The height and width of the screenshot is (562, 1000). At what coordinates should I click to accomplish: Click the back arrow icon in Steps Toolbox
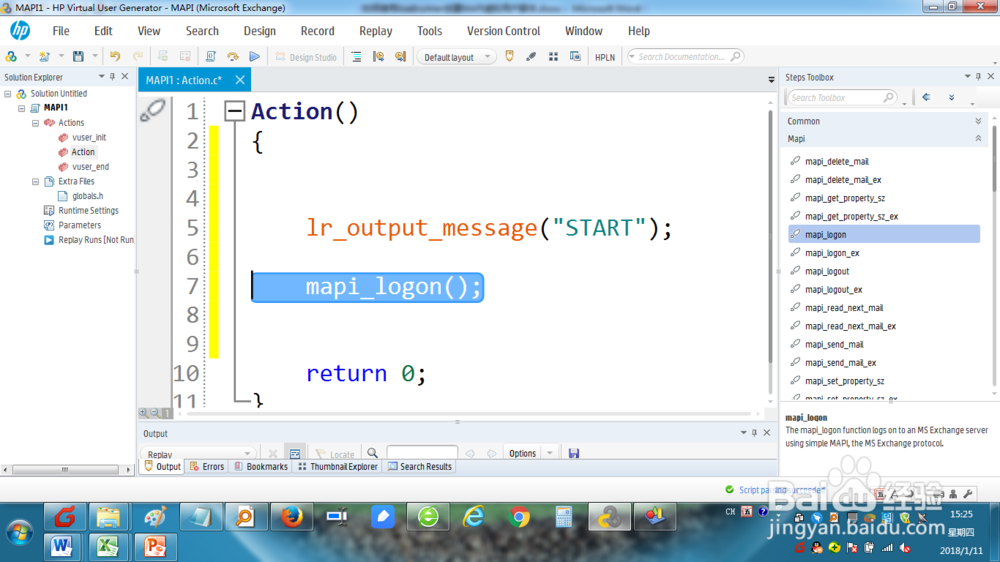pos(926,97)
